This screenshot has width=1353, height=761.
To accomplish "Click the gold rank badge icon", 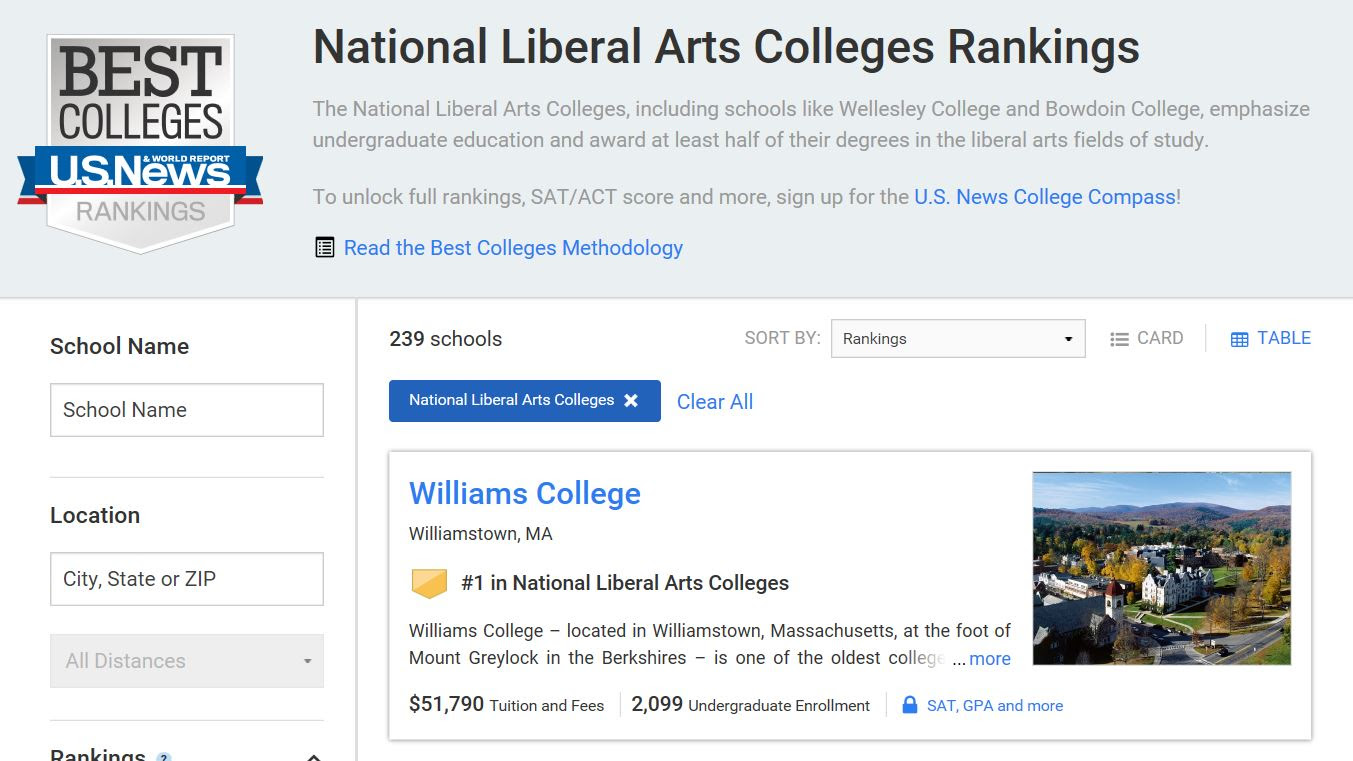I will coord(429,583).
